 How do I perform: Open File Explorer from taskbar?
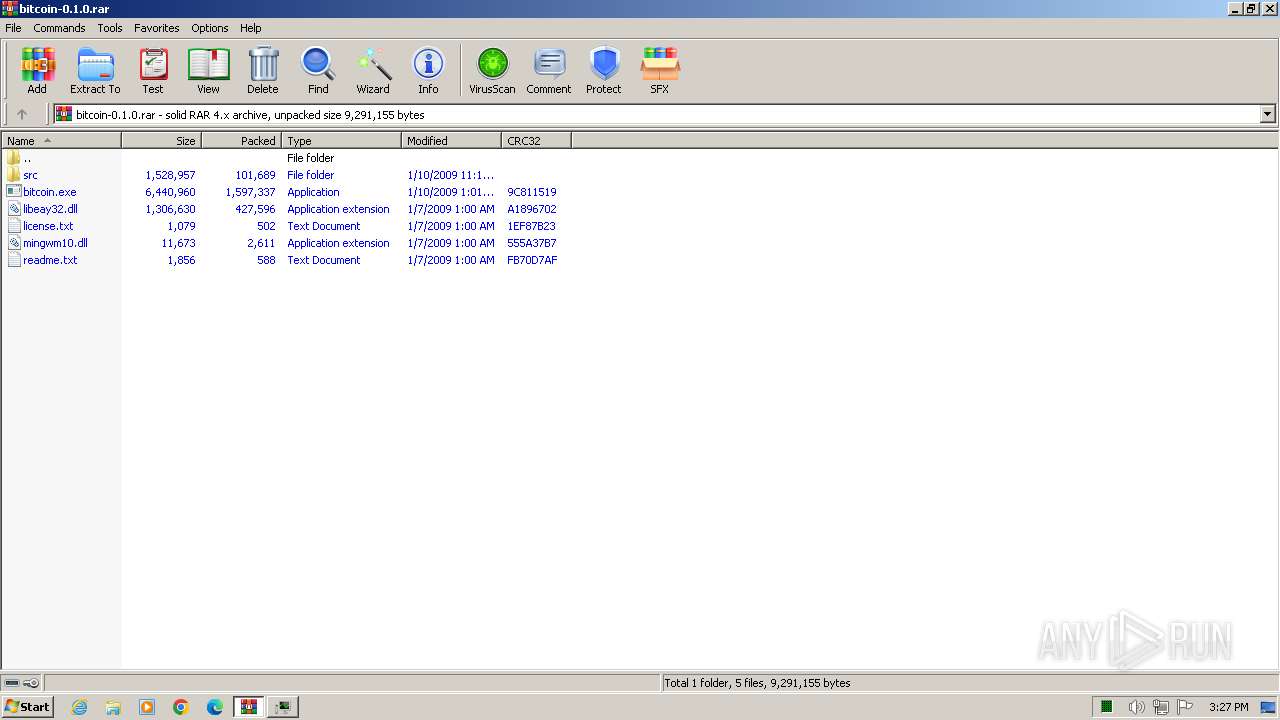[x=113, y=707]
